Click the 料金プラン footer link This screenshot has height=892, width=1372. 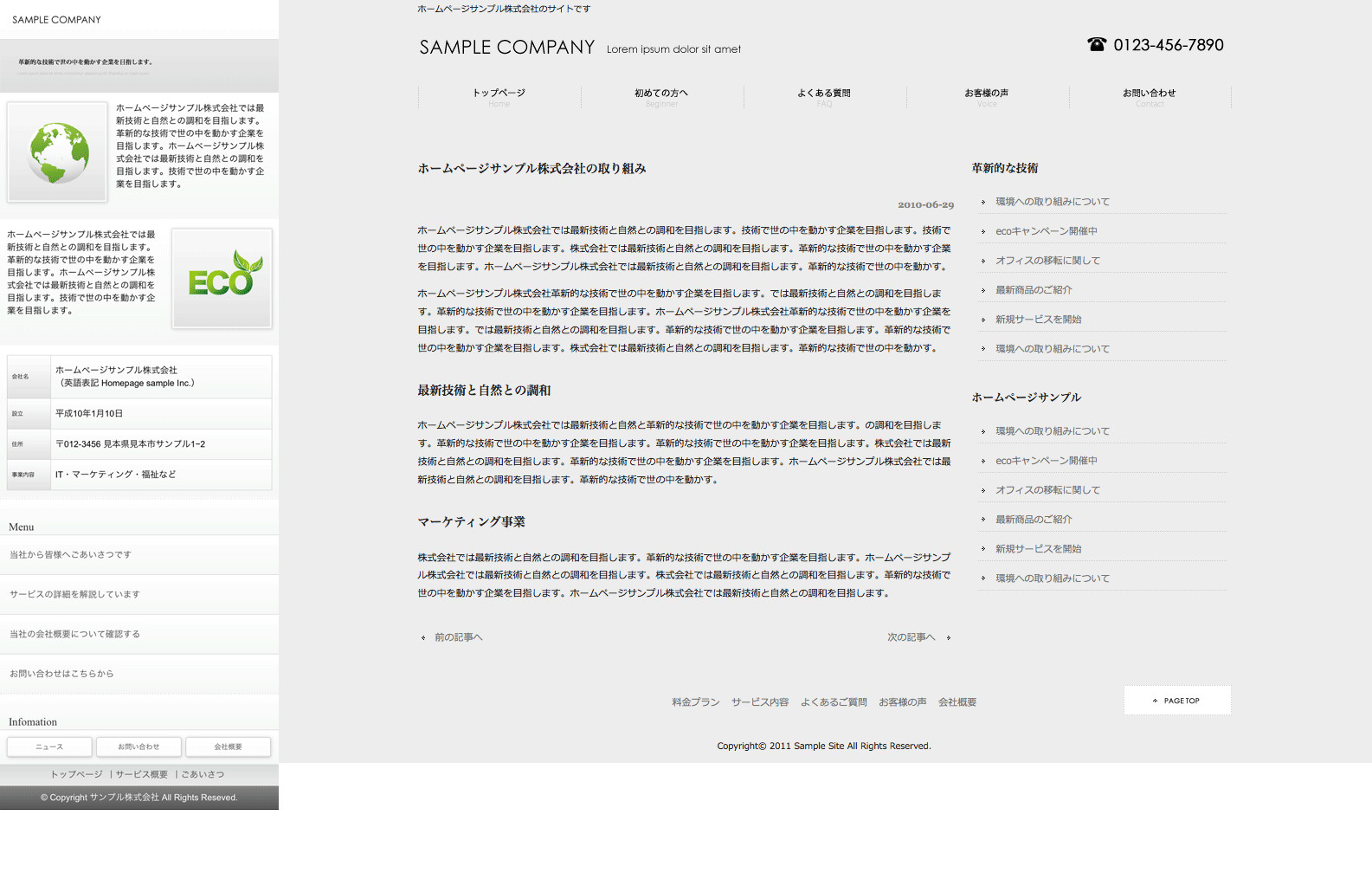(695, 702)
